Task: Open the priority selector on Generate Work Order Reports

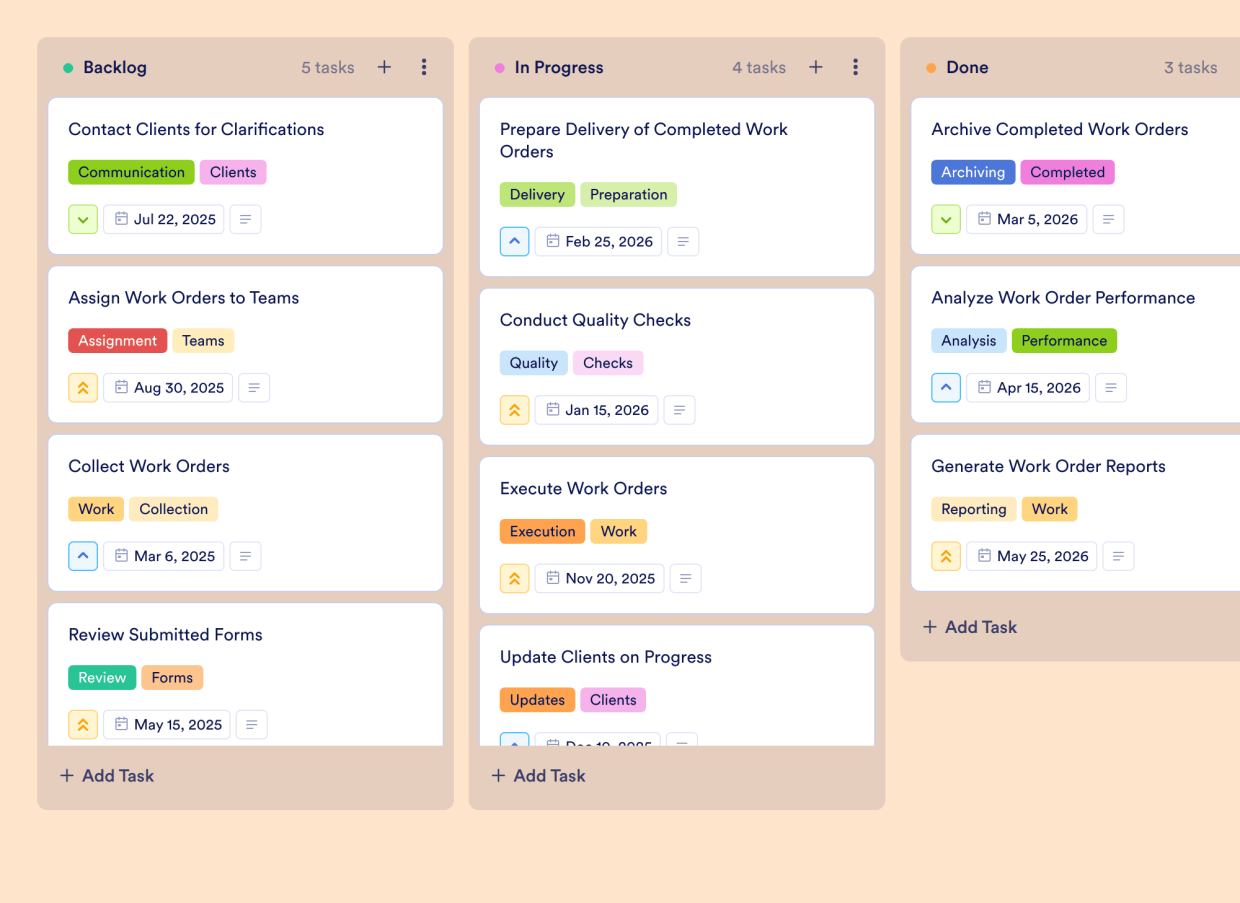Action: click(x=946, y=556)
